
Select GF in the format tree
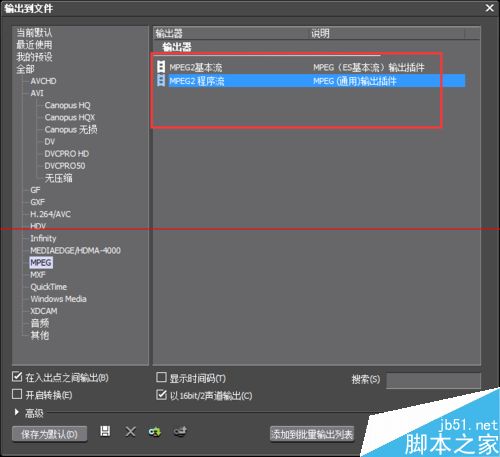(x=35, y=190)
